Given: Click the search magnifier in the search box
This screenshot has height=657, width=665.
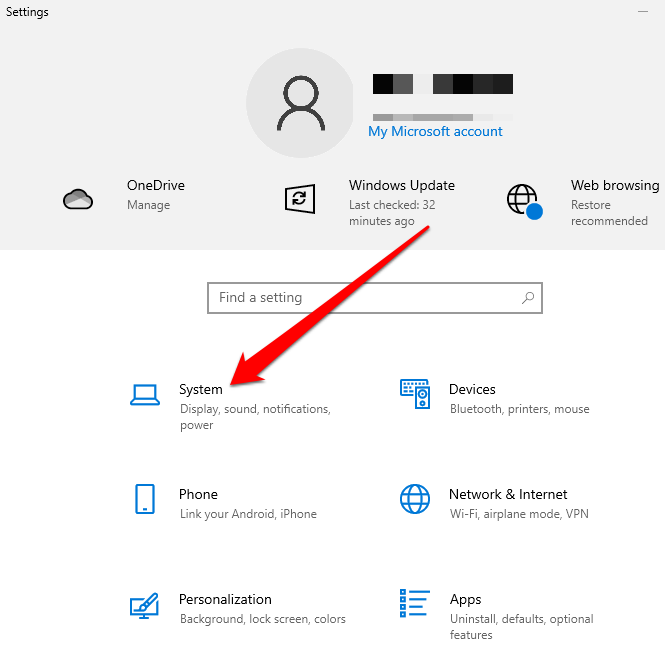Looking at the screenshot, I should [x=528, y=298].
